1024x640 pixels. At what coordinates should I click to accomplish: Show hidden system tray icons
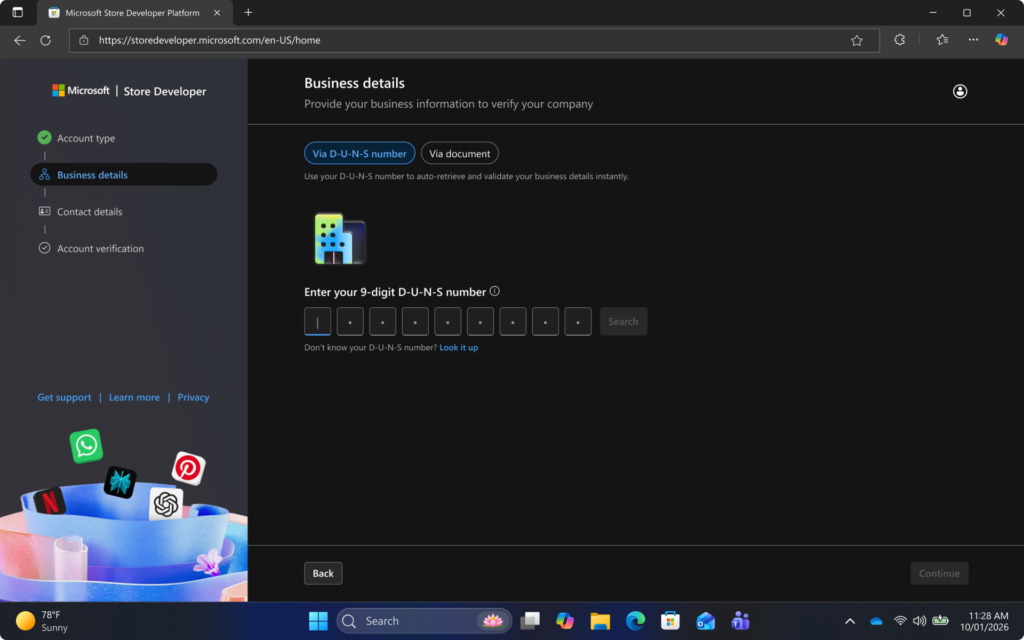coord(850,621)
